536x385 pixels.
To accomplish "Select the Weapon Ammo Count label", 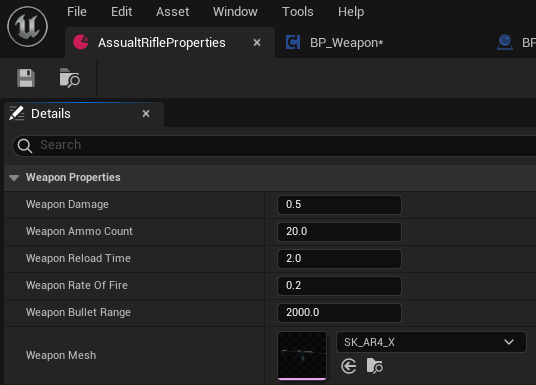I will [79, 231].
